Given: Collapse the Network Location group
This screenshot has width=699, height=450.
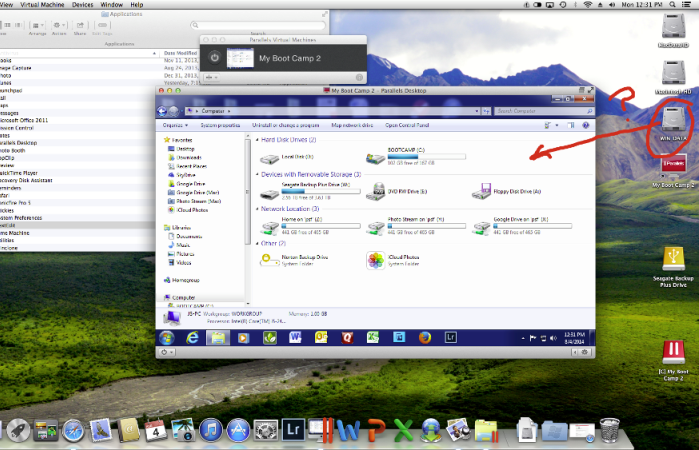Looking at the screenshot, I should 257,209.
